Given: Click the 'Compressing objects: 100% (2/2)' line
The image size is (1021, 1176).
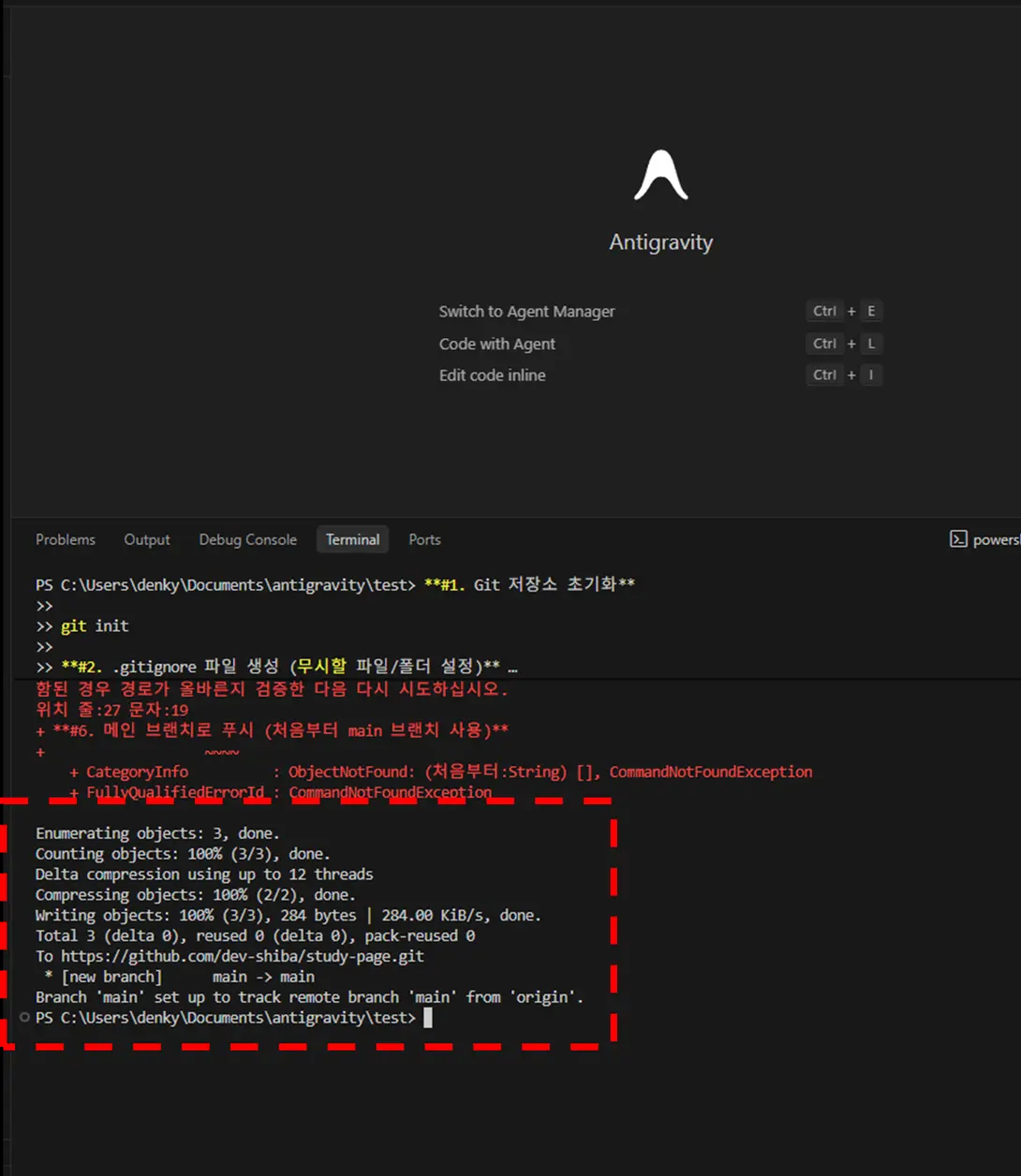Looking at the screenshot, I should coord(196,895).
